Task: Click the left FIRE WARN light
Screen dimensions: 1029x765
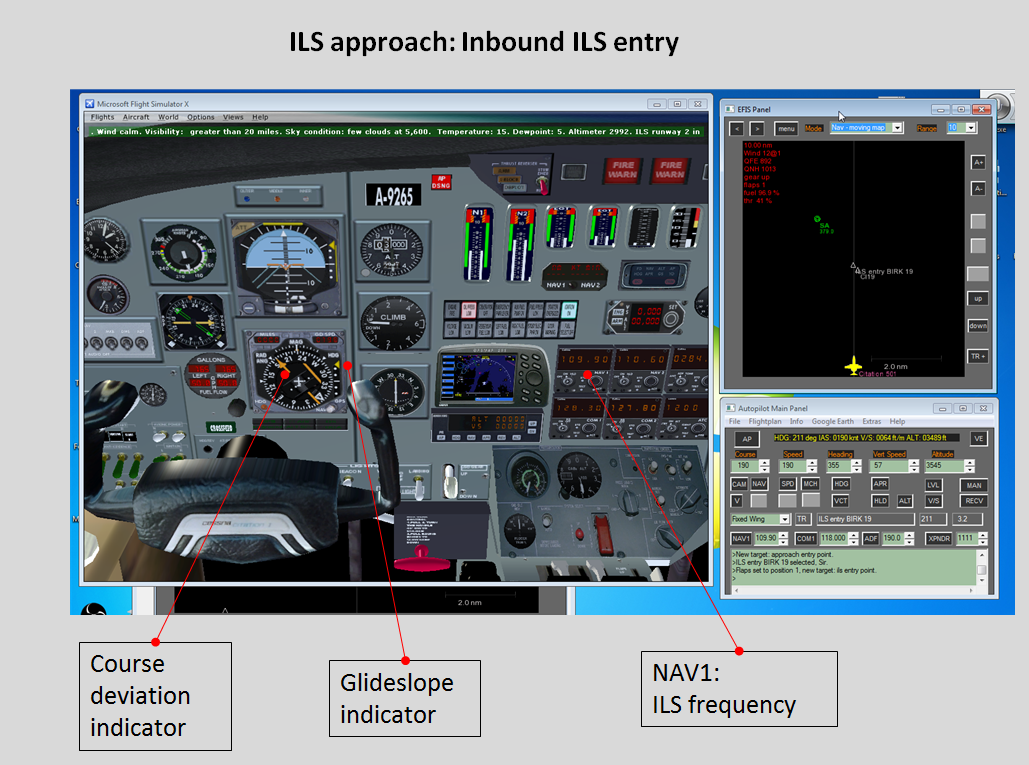Action: point(622,170)
